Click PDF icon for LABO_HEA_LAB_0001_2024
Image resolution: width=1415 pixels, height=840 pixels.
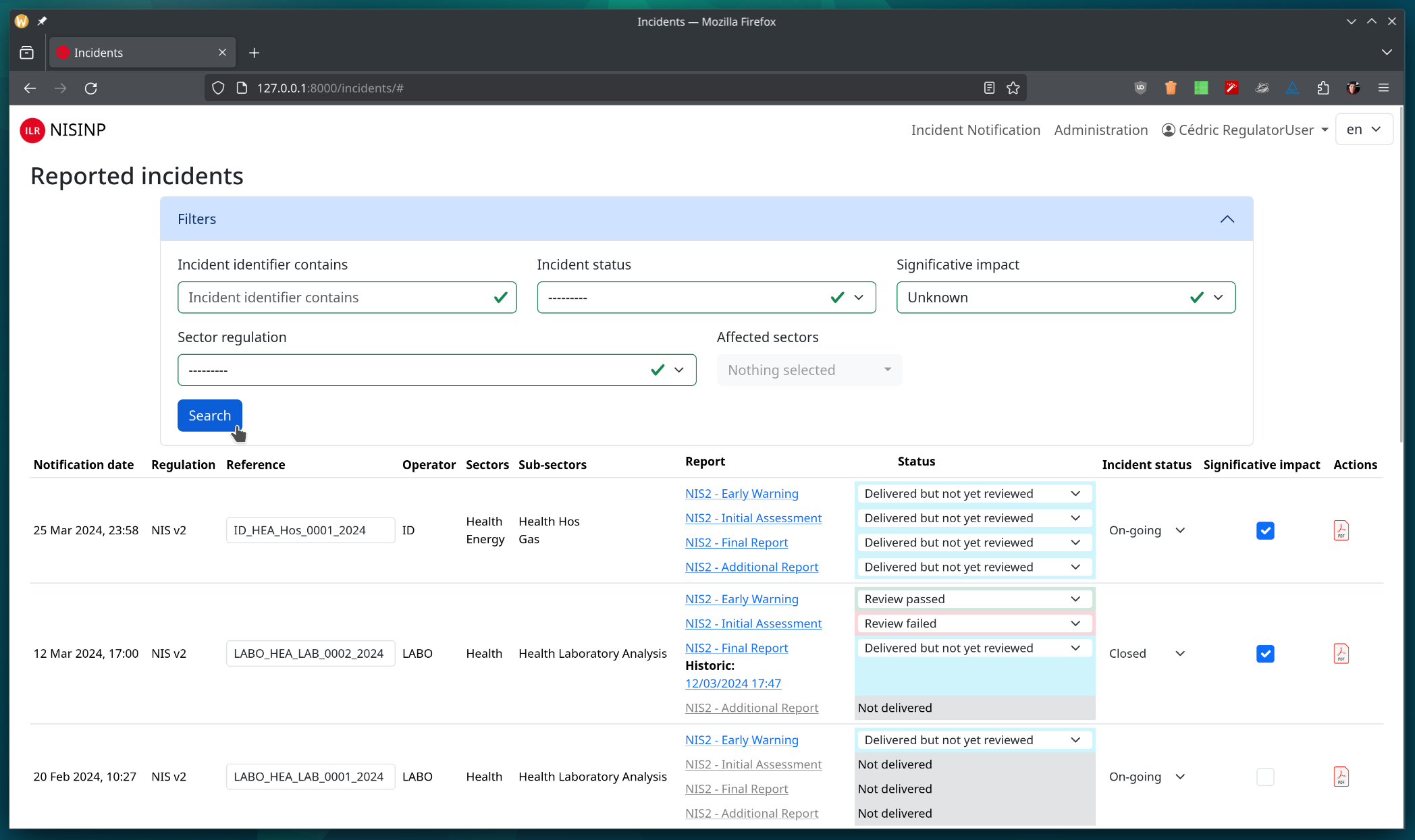[1341, 777]
